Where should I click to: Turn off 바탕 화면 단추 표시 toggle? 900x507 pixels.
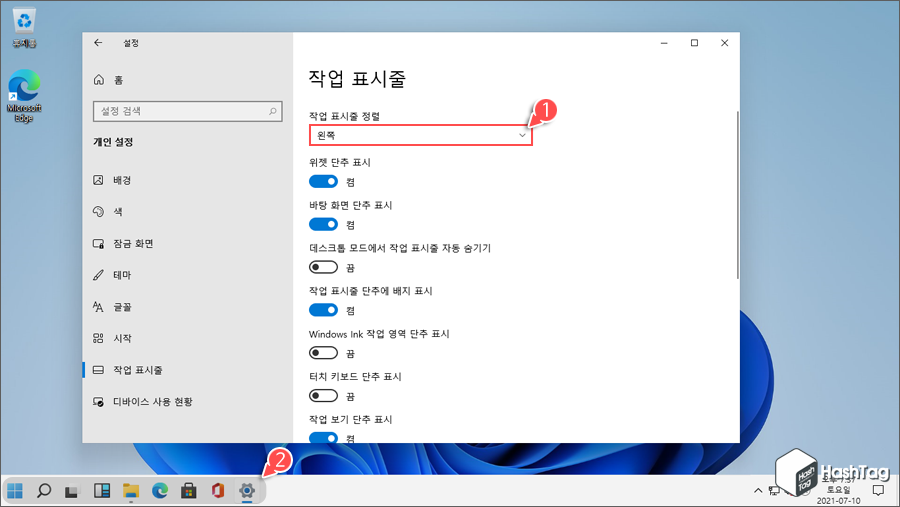click(x=323, y=224)
